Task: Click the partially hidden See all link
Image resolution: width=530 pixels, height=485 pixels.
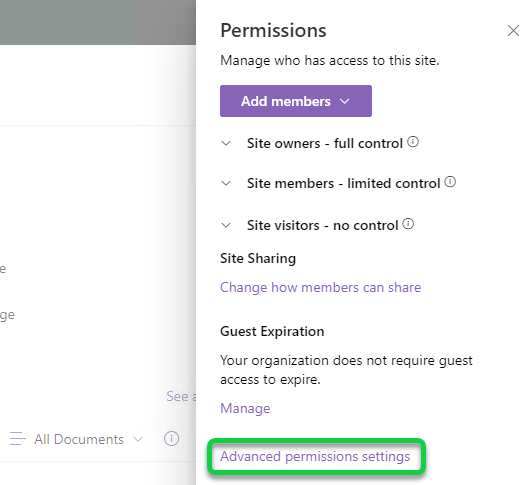Action: [x=181, y=396]
